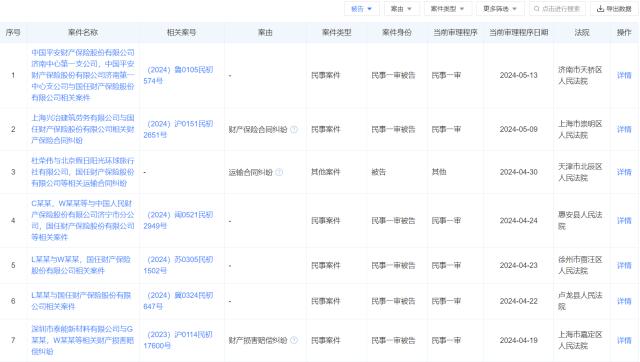This screenshot has height=362, width=640.
Task: Click the info icon beside 财产损害赔偿纠纷
Action: tap(294, 340)
